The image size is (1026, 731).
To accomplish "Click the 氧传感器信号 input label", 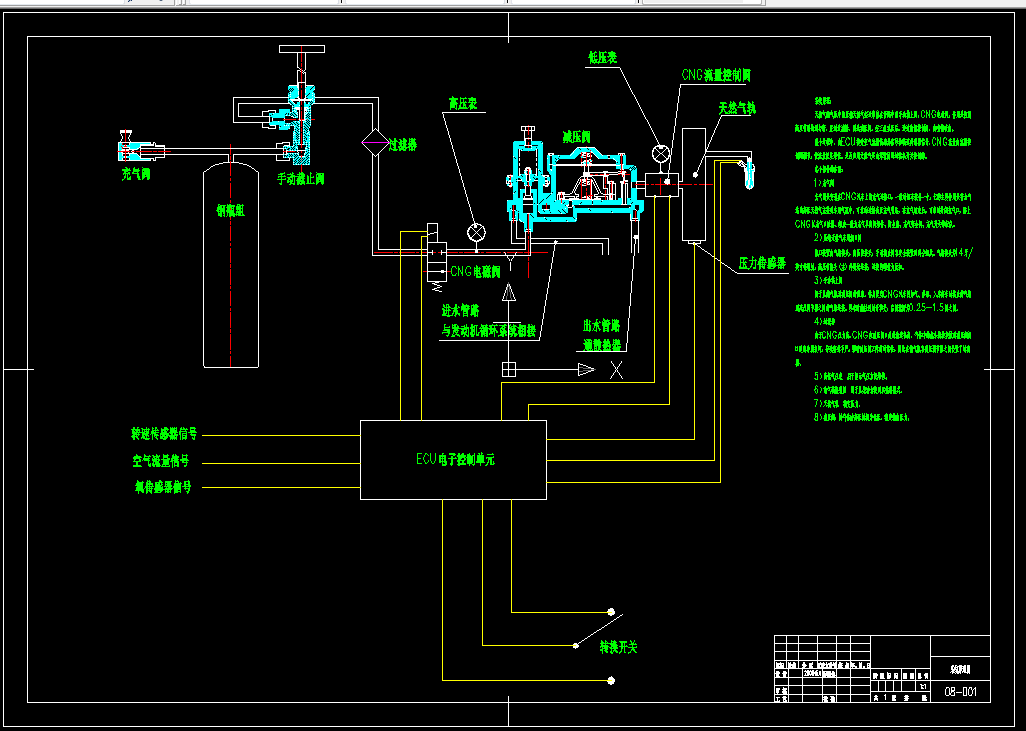I will click(x=162, y=487).
